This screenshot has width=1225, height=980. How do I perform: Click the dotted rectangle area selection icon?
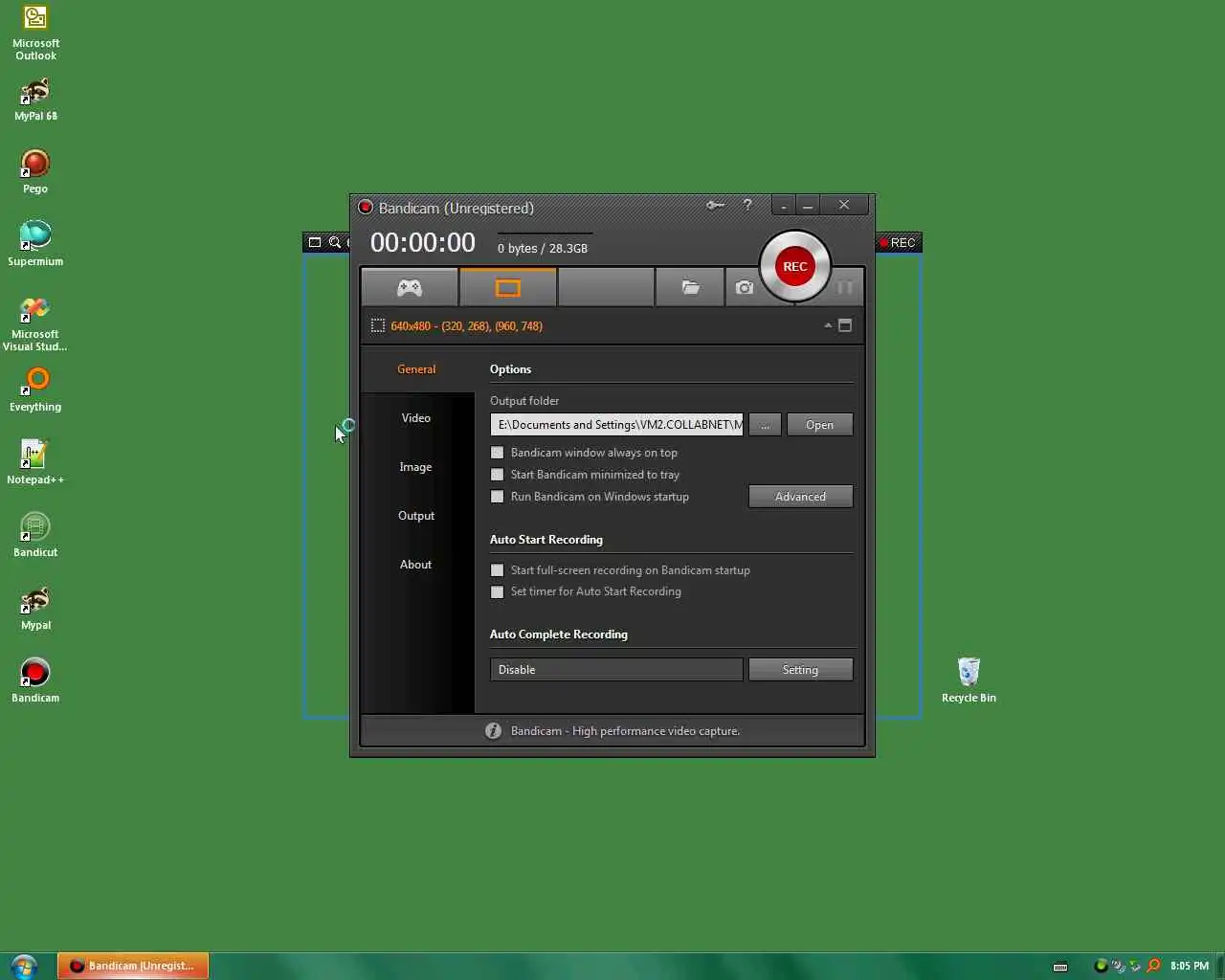pyautogui.click(x=378, y=325)
